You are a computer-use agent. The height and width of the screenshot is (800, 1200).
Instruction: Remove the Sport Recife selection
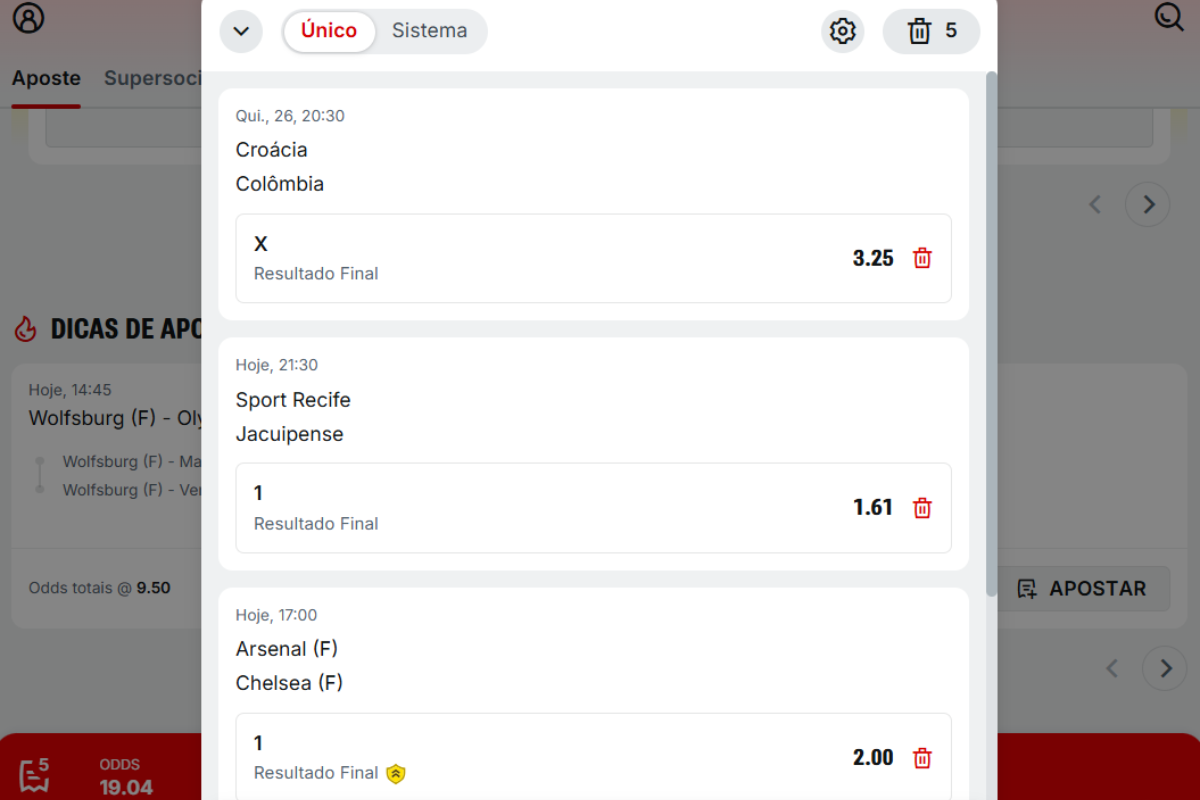[922, 508]
